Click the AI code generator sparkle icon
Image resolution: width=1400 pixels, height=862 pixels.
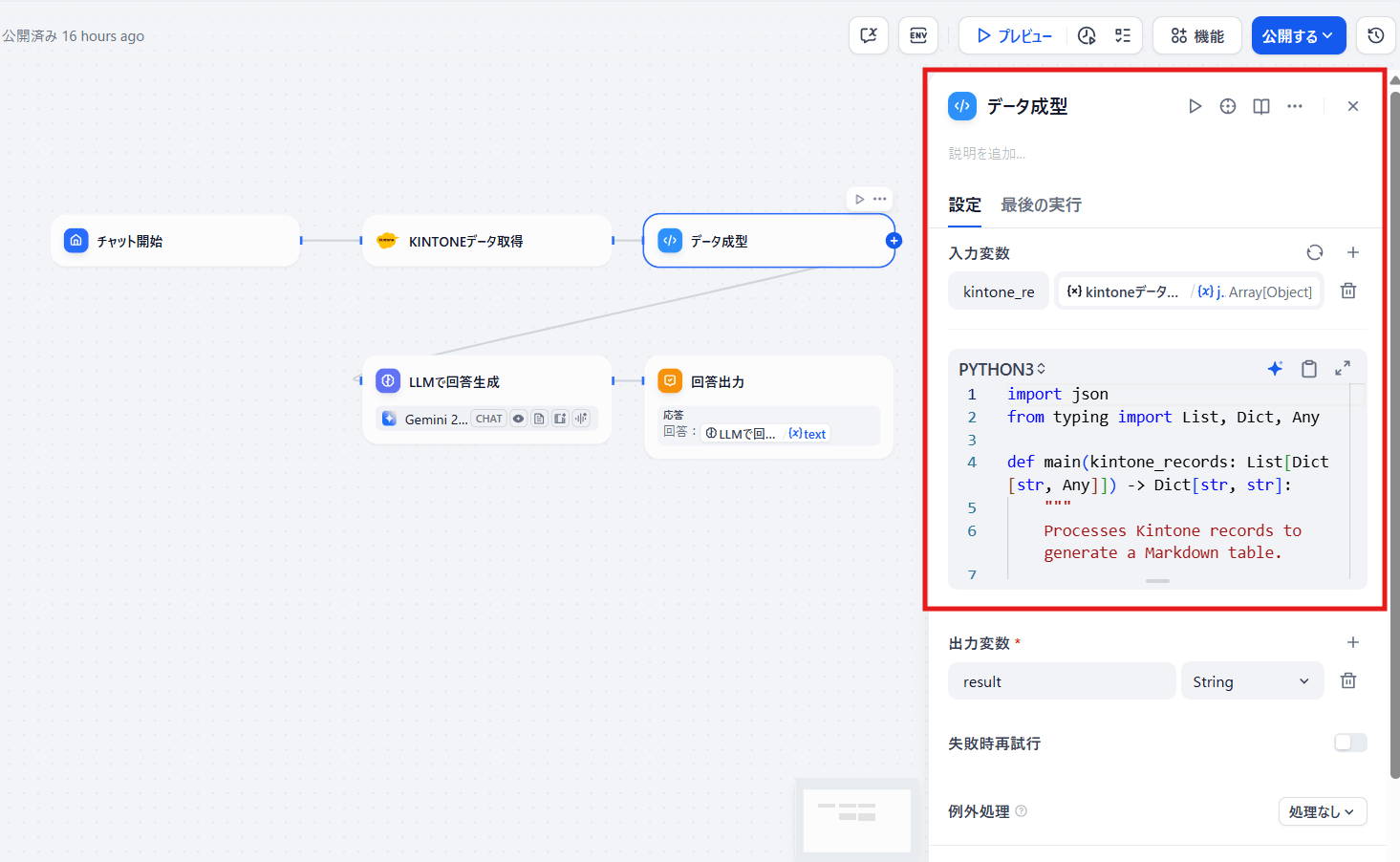pos(1275,369)
